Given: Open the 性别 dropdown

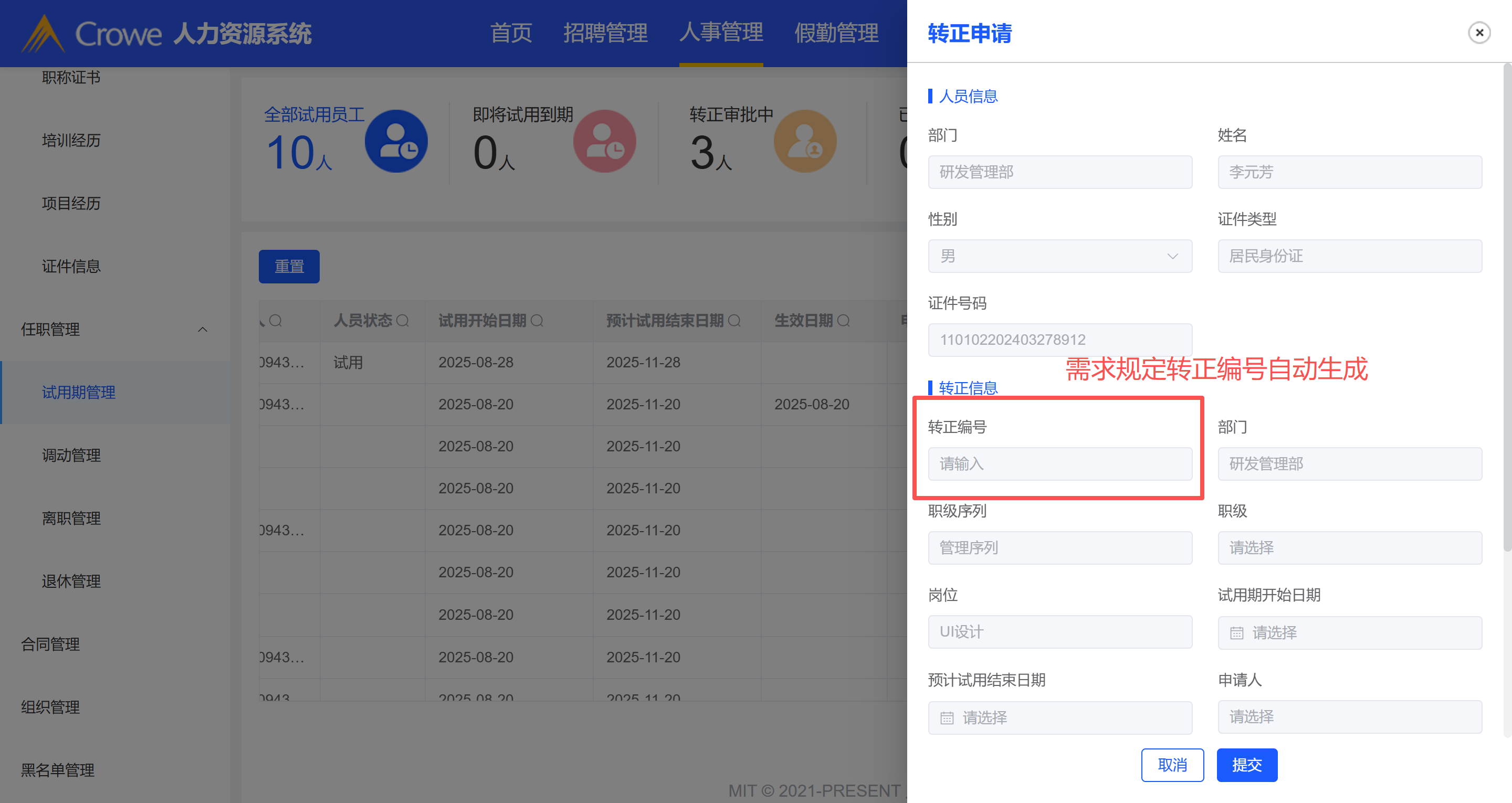Looking at the screenshot, I should coord(1059,256).
